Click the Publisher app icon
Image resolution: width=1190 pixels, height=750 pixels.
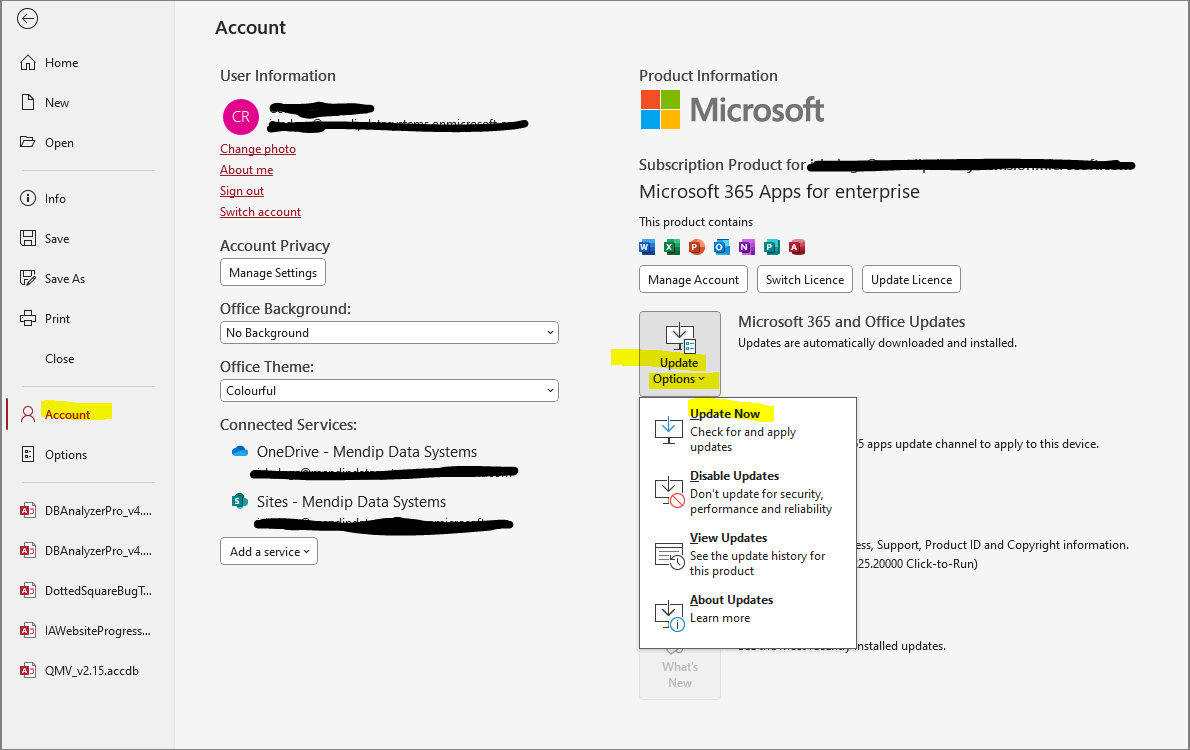point(772,247)
